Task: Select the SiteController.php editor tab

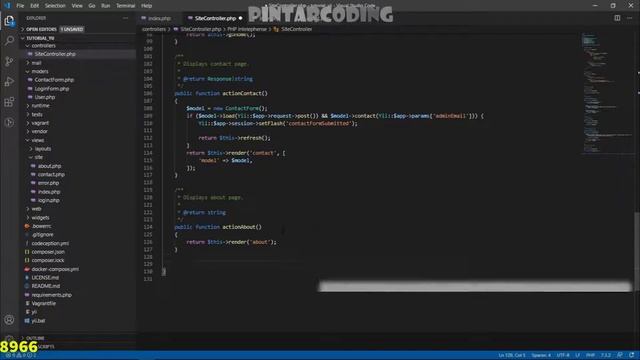Action: (215, 18)
